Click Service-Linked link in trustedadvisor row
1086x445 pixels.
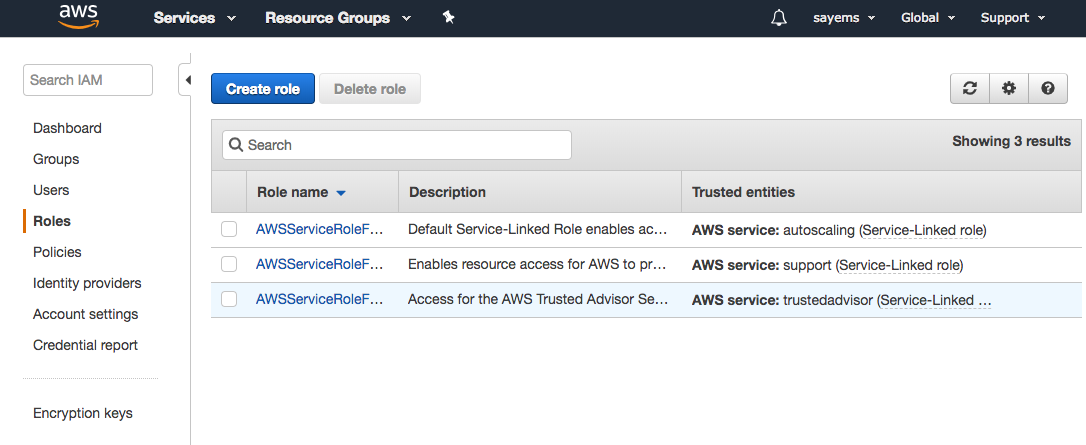[935, 300]
